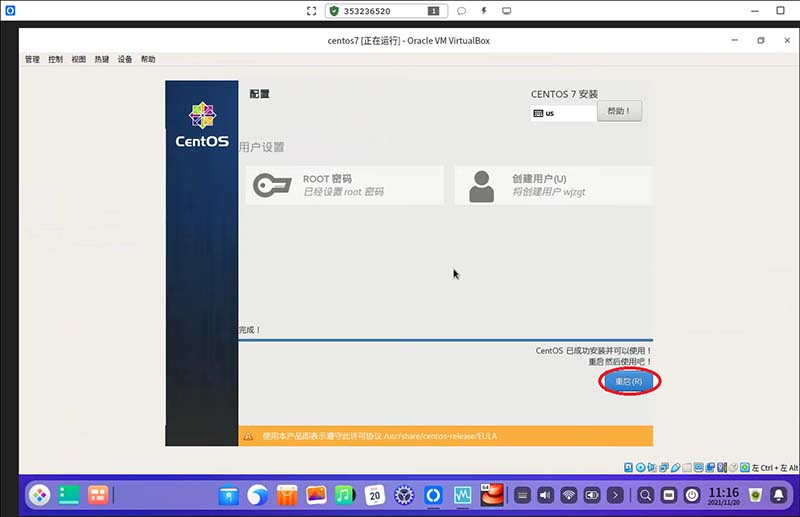Open the system monitor dock icon
Image resolution: width=800 pixels, height=517 pixels.
pos(463,495)
